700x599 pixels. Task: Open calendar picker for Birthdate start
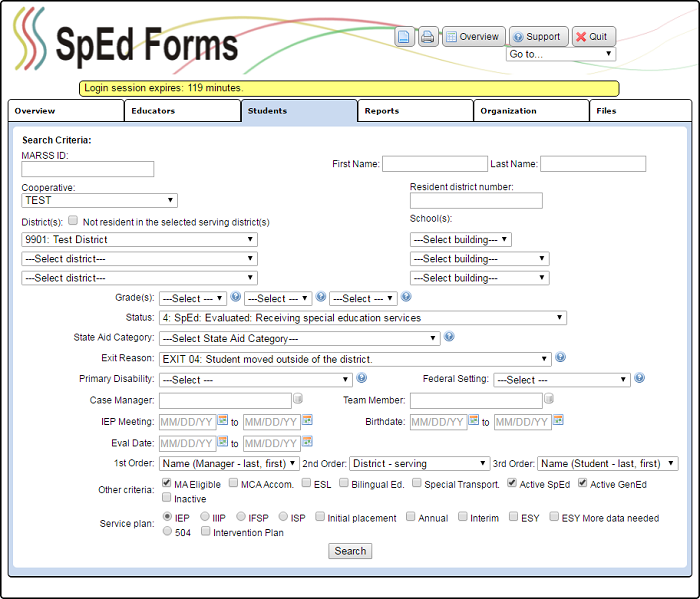[x=474, y=421]
